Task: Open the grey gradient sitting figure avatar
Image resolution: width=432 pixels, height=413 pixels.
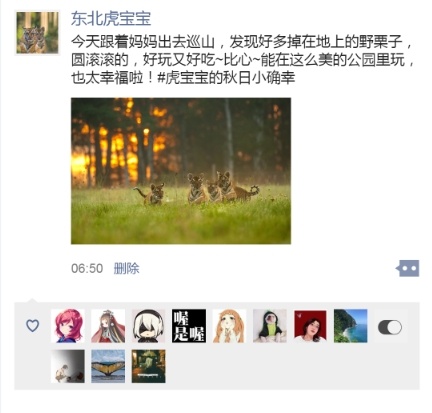Action: [68, 366]
